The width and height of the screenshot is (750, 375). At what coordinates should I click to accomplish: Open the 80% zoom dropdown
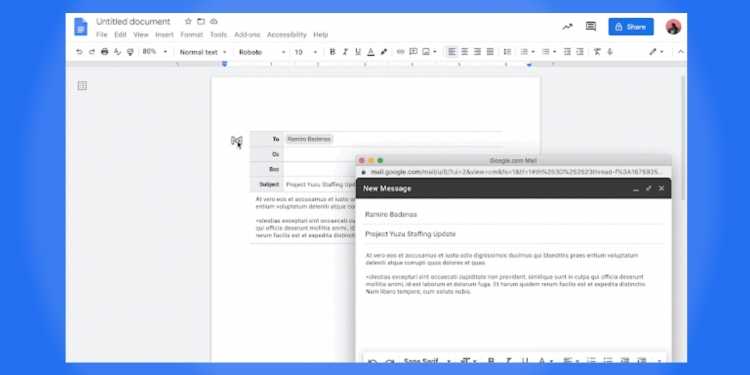coord(155,52)
